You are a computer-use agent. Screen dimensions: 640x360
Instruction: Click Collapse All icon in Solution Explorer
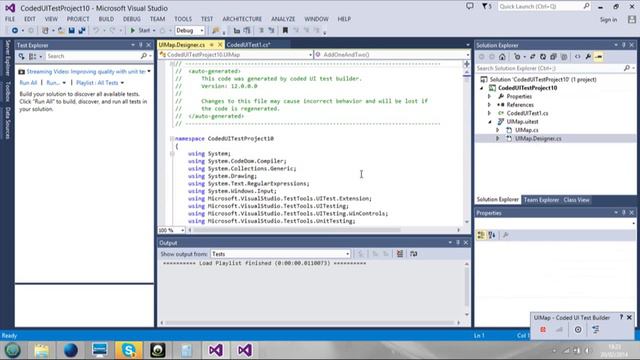click(553, 57)
